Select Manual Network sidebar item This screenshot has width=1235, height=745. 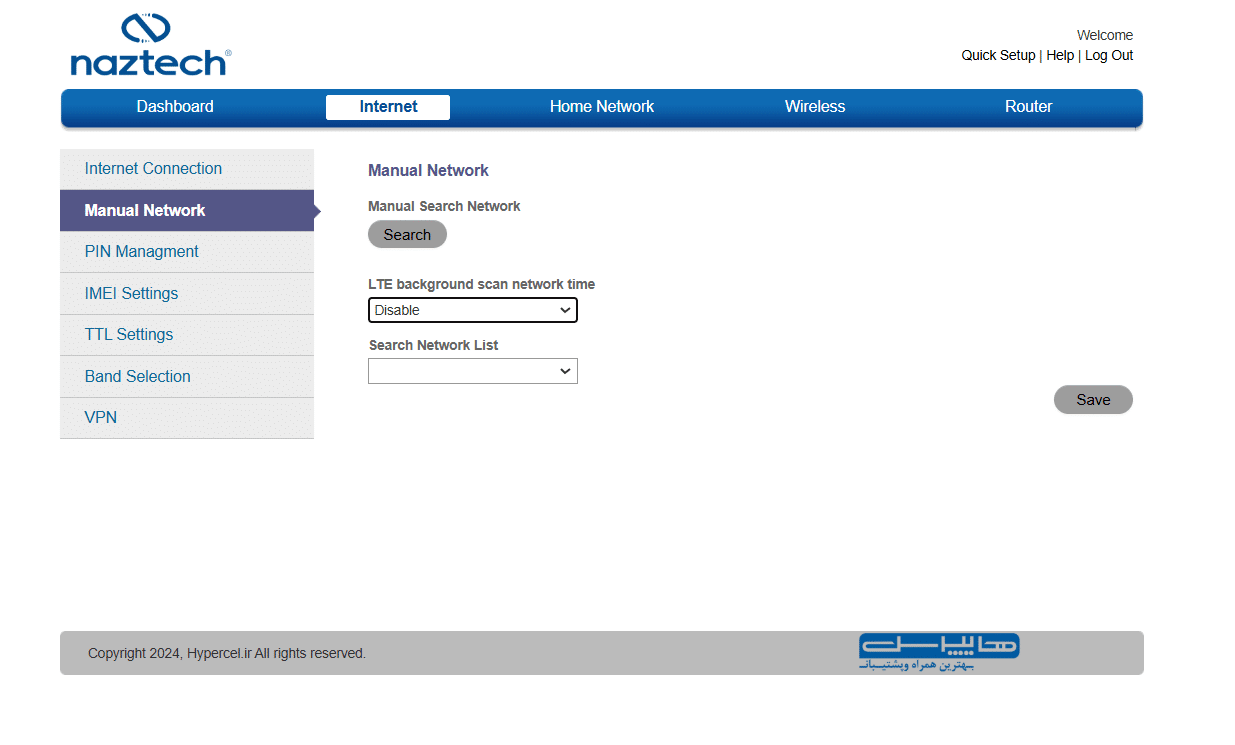[145, 211]
